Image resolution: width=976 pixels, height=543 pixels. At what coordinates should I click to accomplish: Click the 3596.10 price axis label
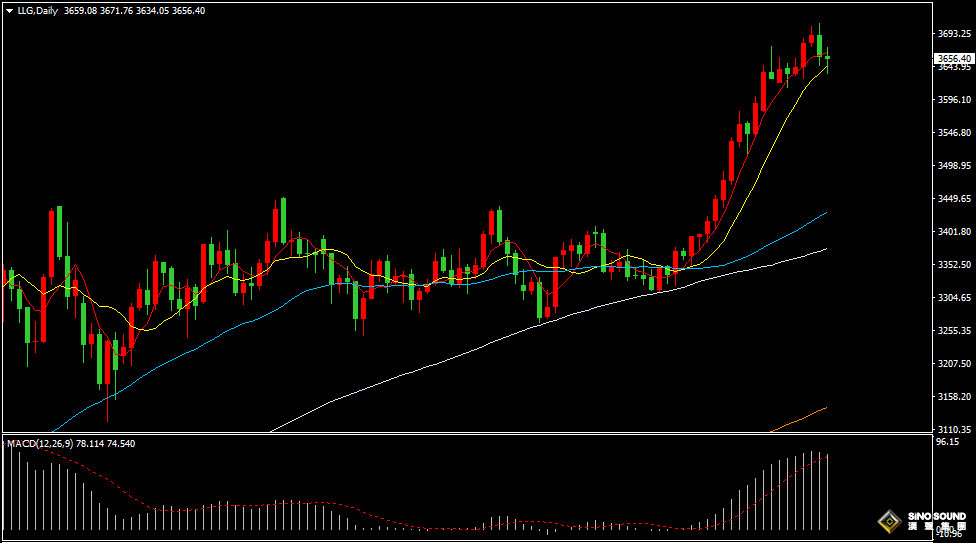pos(954,100)
